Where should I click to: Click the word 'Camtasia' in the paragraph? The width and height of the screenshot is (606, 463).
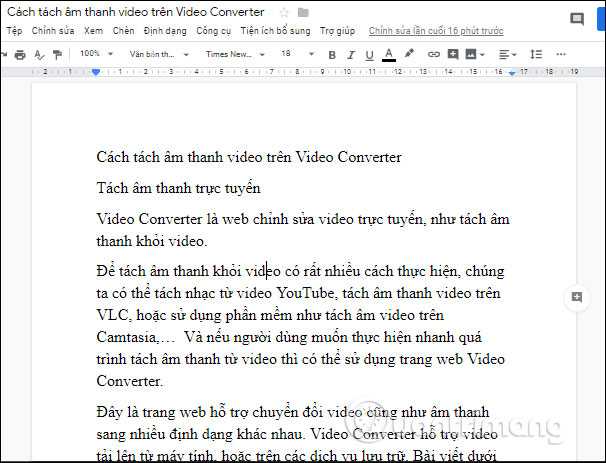click(x=126, y=337)
